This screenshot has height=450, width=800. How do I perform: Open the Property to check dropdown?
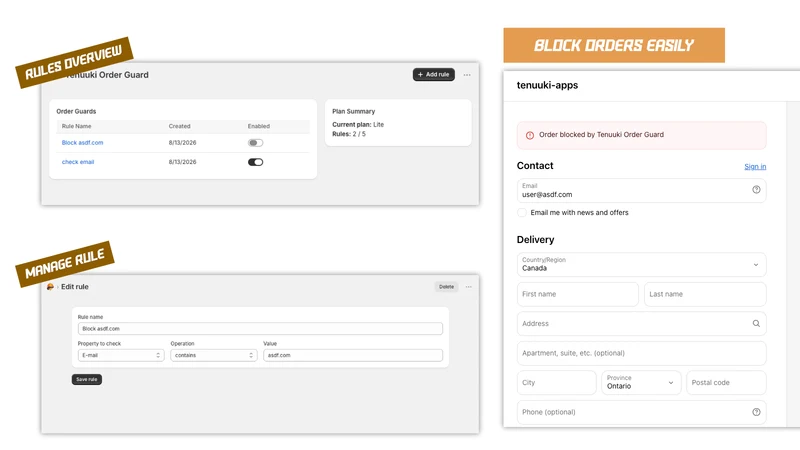121,355
